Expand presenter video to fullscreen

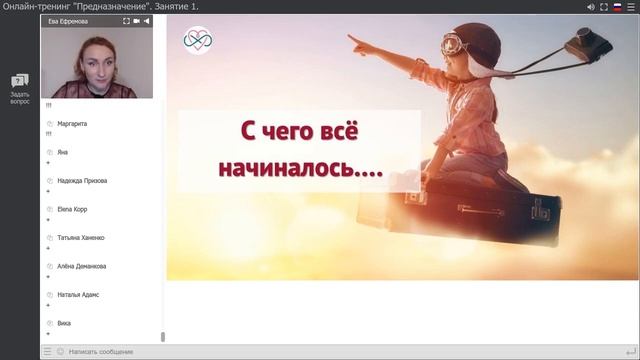(127, 21)
